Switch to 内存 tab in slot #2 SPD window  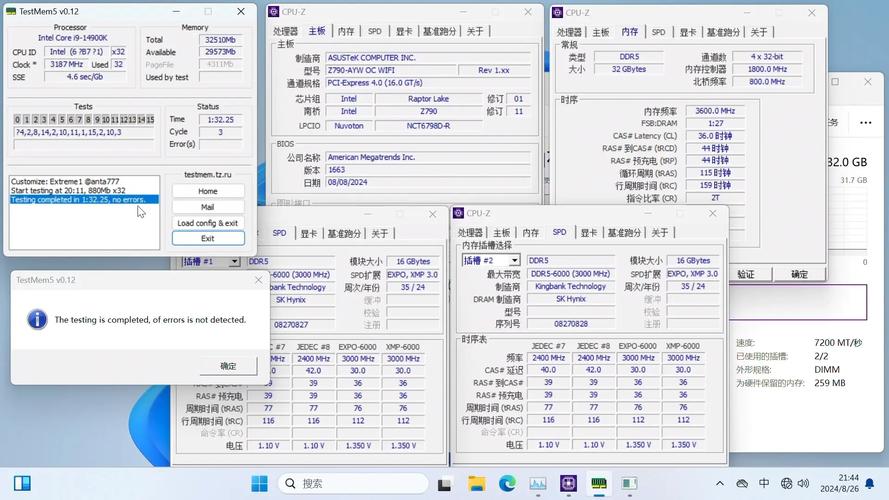(x=531, y=233)
